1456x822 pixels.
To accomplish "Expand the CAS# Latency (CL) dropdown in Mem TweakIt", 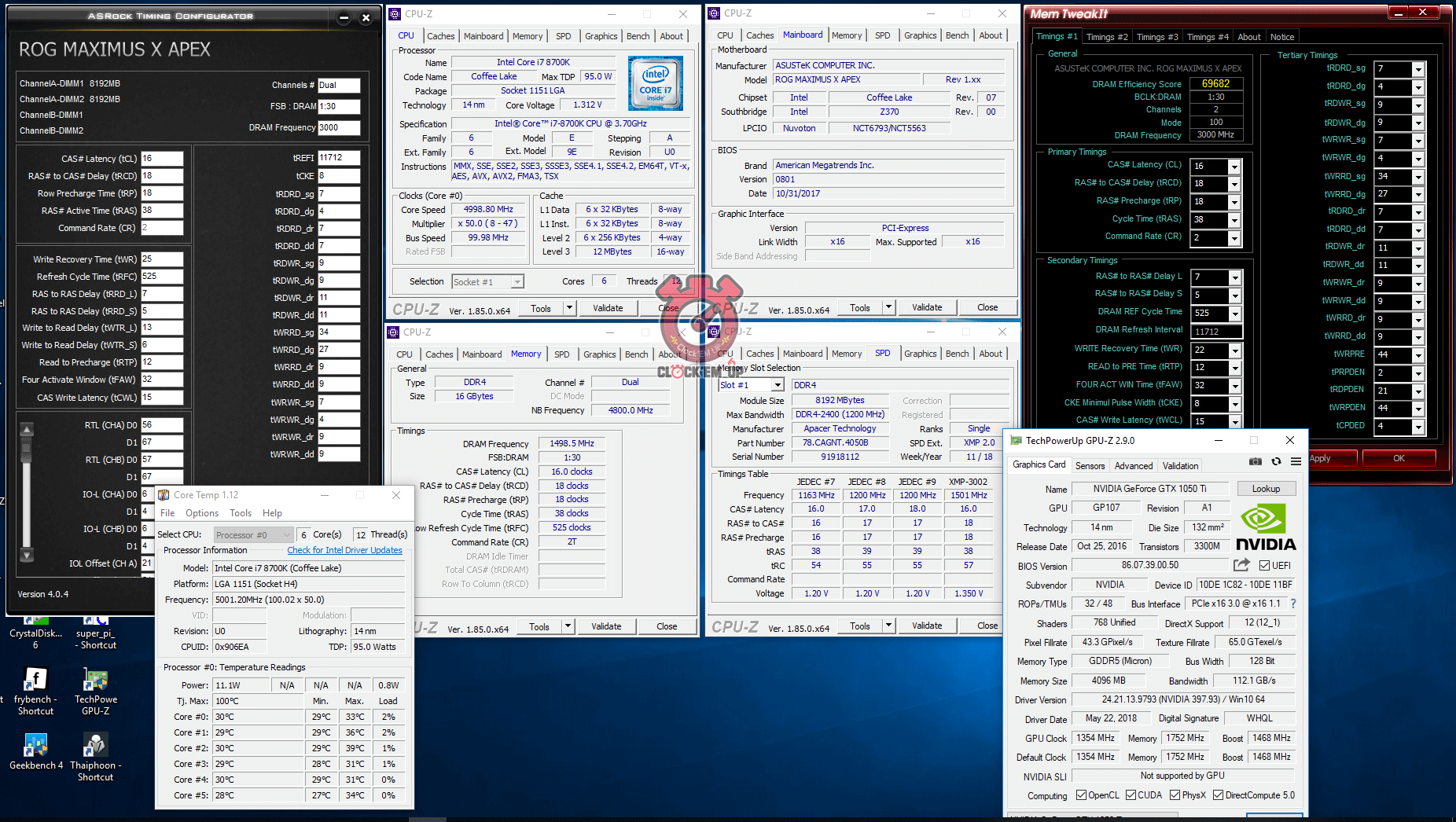I will click(x=1234, y=167).
